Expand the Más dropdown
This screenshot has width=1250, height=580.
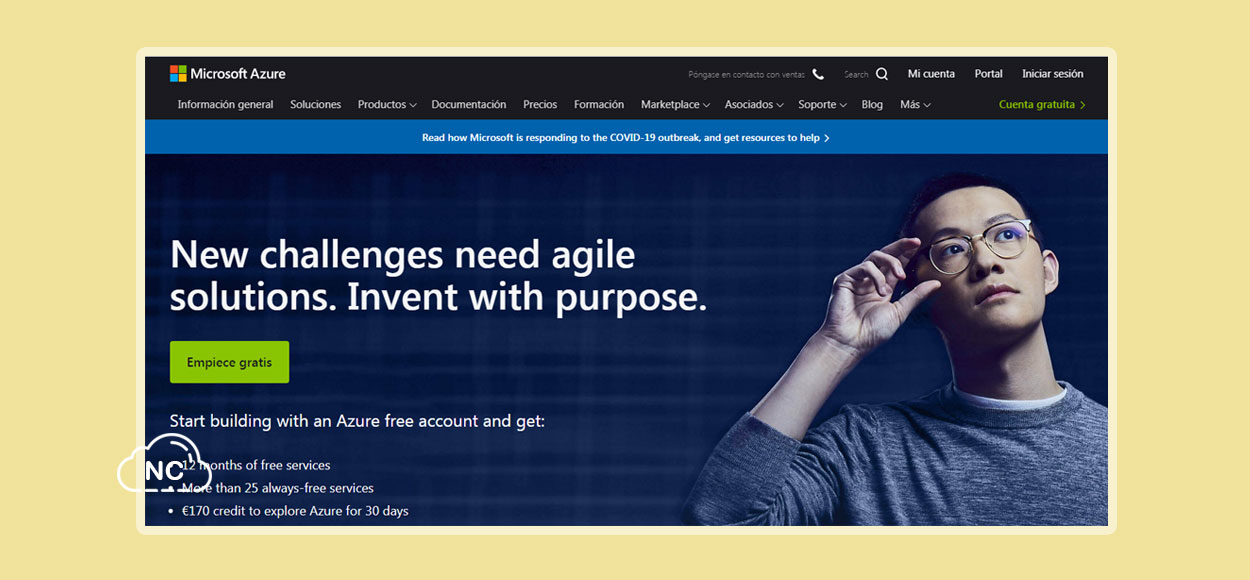[915, 104]
